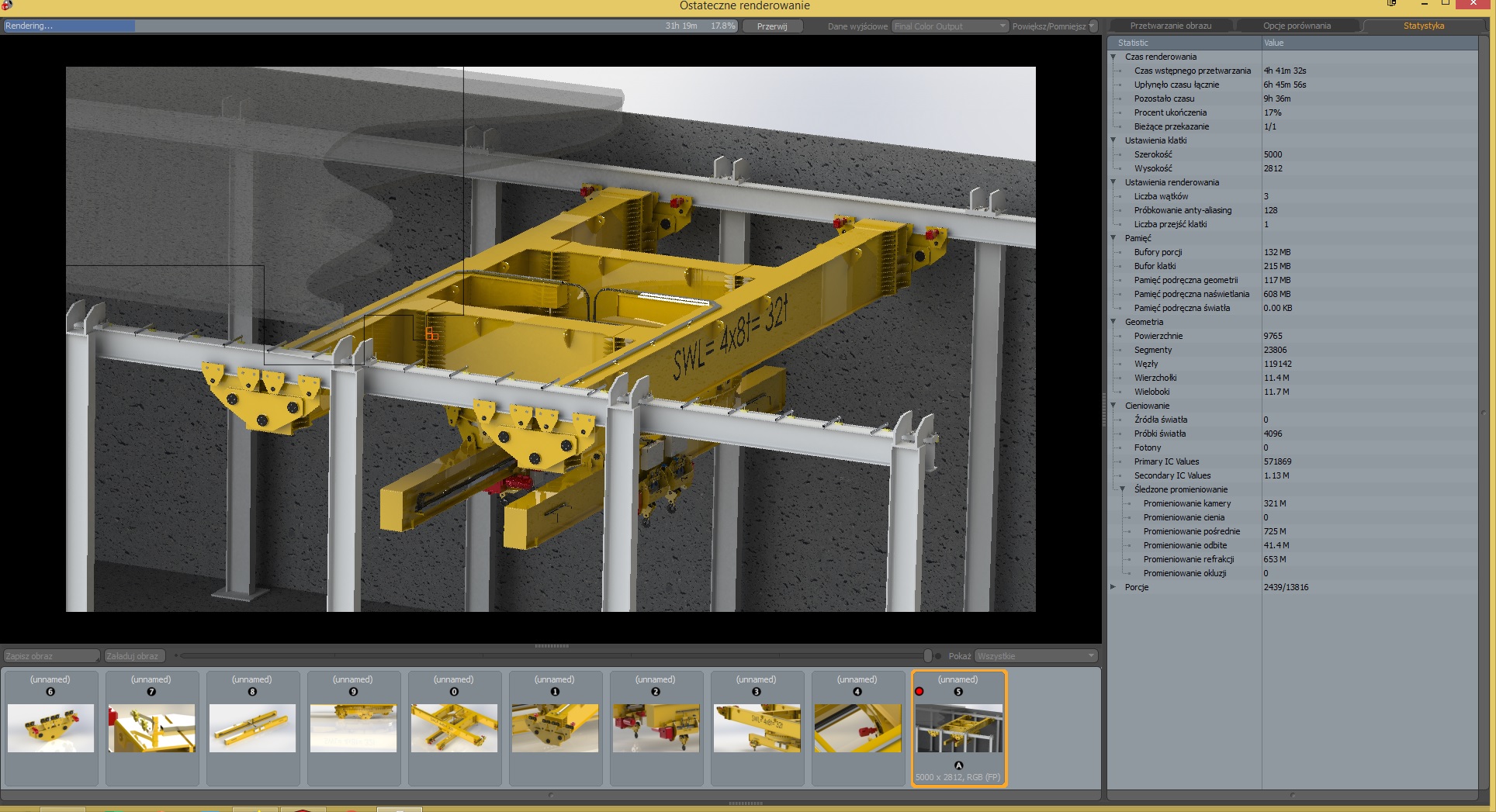1496x812 pixels.
Task: Open the Final Color Output dropdown
Action: coord(950,26)
